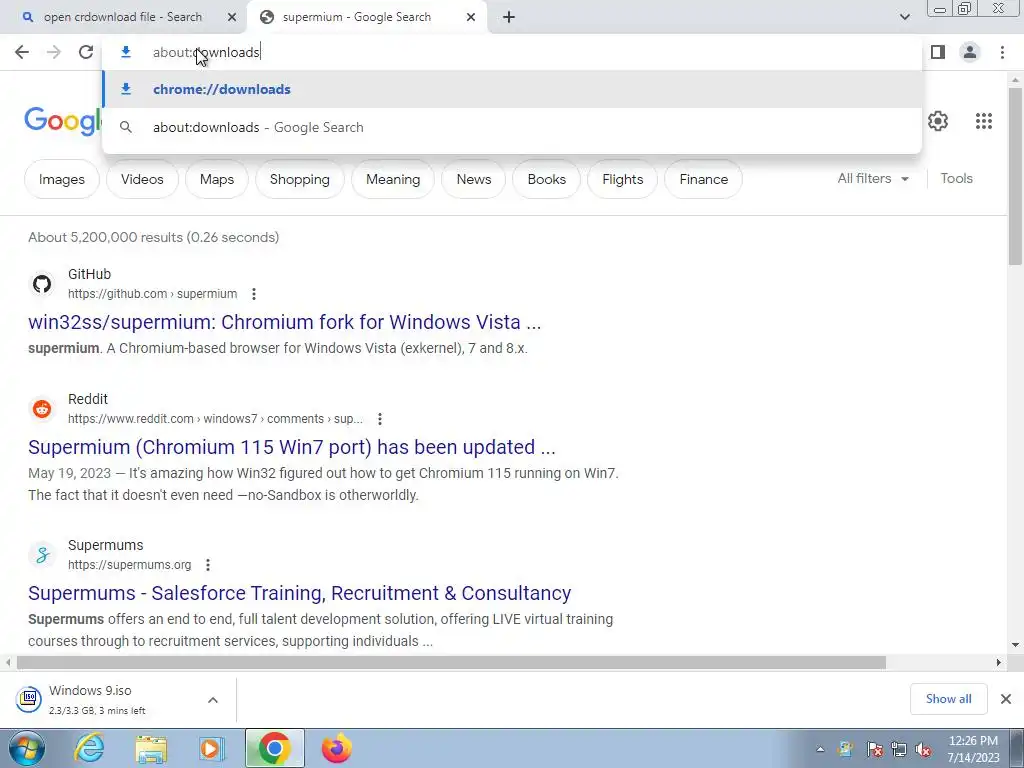The image size is (1024, 768).
Task: Open the Supermums Salesforce Training result
Action: point(300,593)
